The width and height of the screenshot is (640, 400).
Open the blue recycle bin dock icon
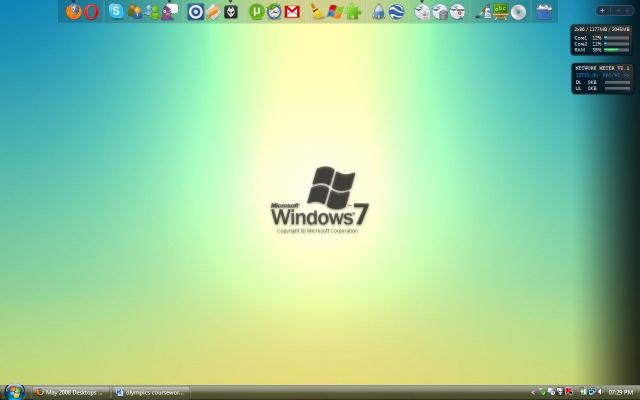pyautogui.click(x=544, y=12)
